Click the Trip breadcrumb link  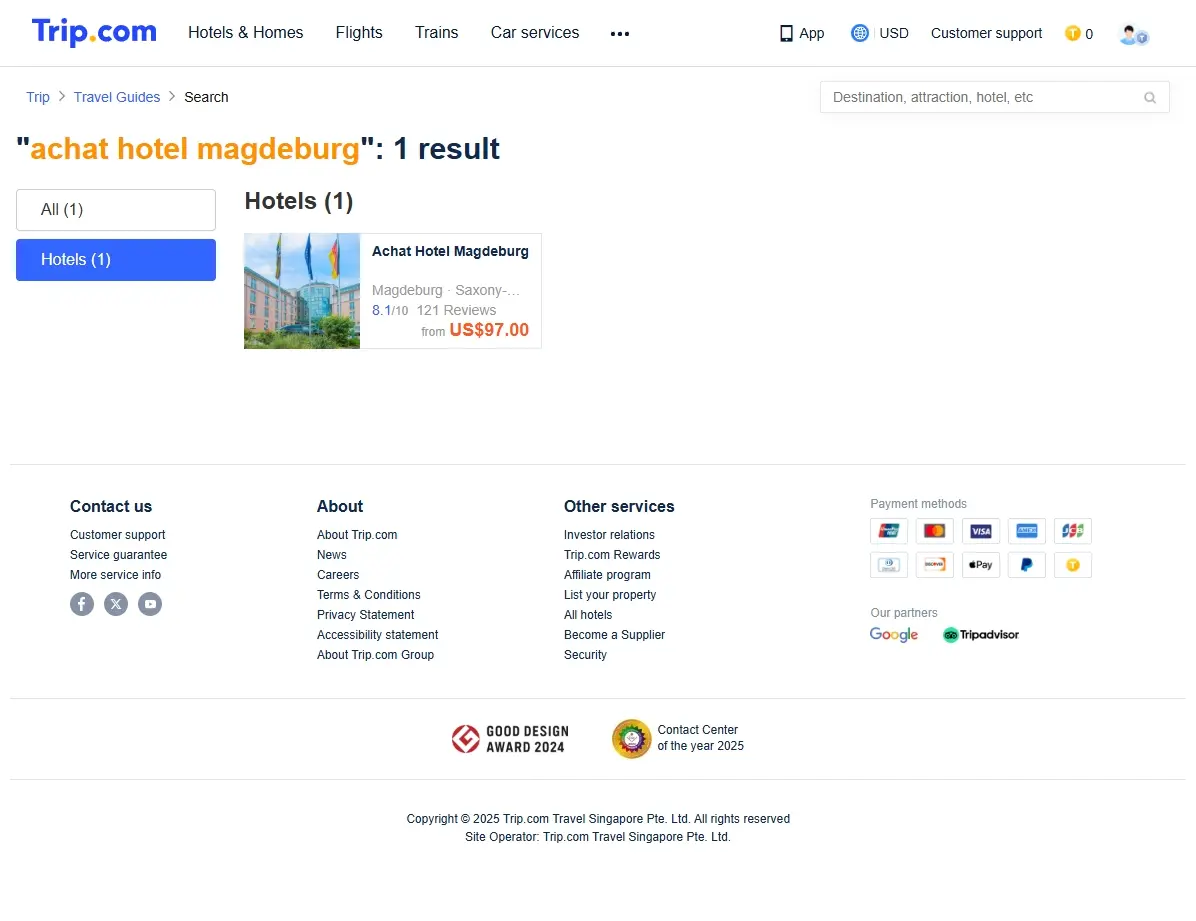point(38,98)
